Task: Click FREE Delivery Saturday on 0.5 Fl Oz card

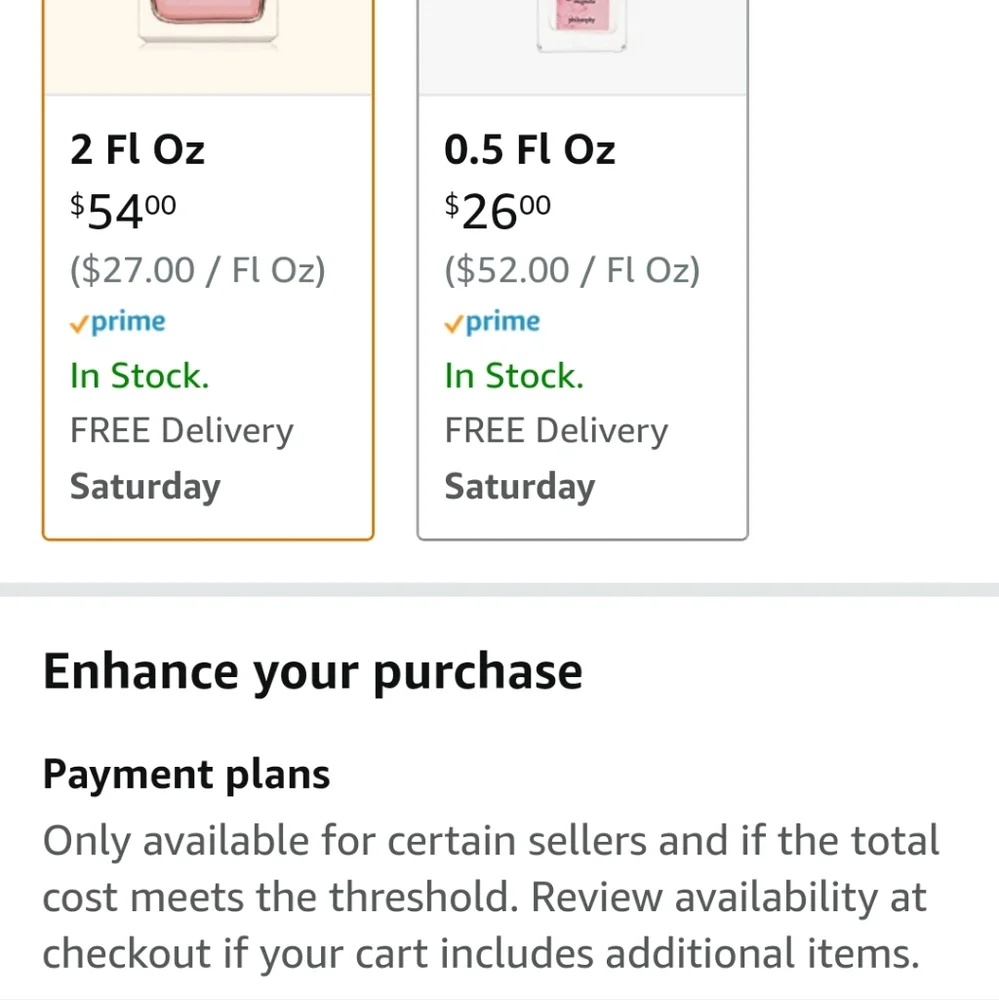Action: 556,459
